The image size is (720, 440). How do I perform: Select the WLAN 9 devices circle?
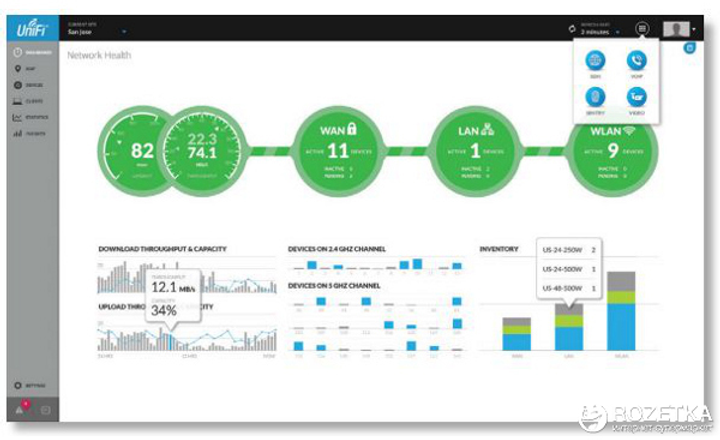613,152
